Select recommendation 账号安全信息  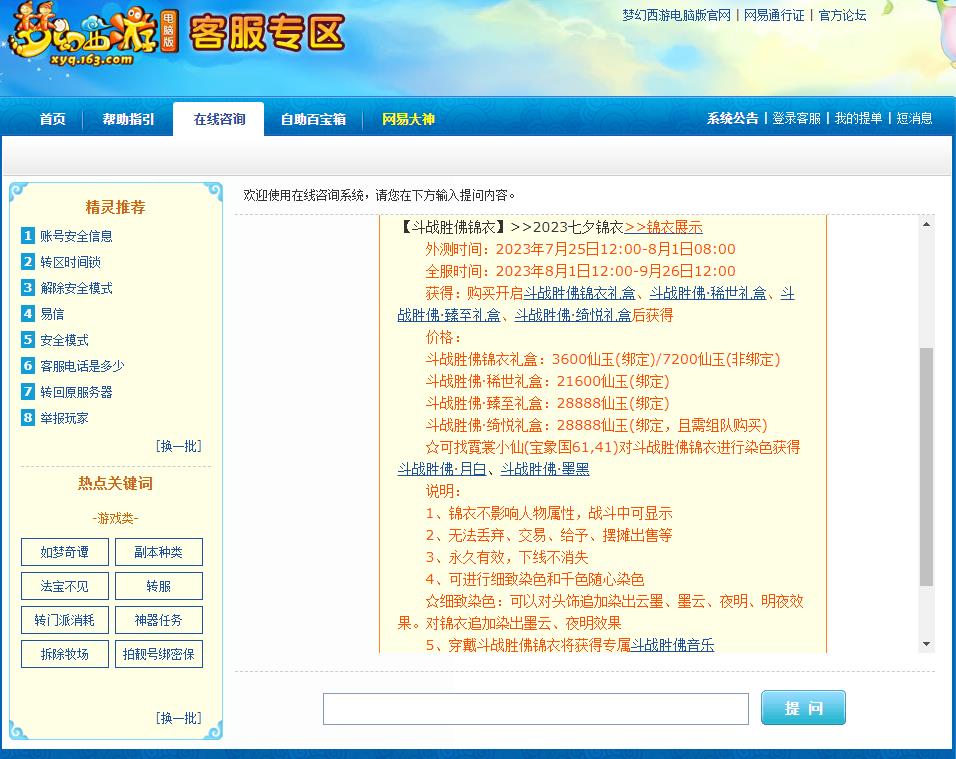[76, 236]
